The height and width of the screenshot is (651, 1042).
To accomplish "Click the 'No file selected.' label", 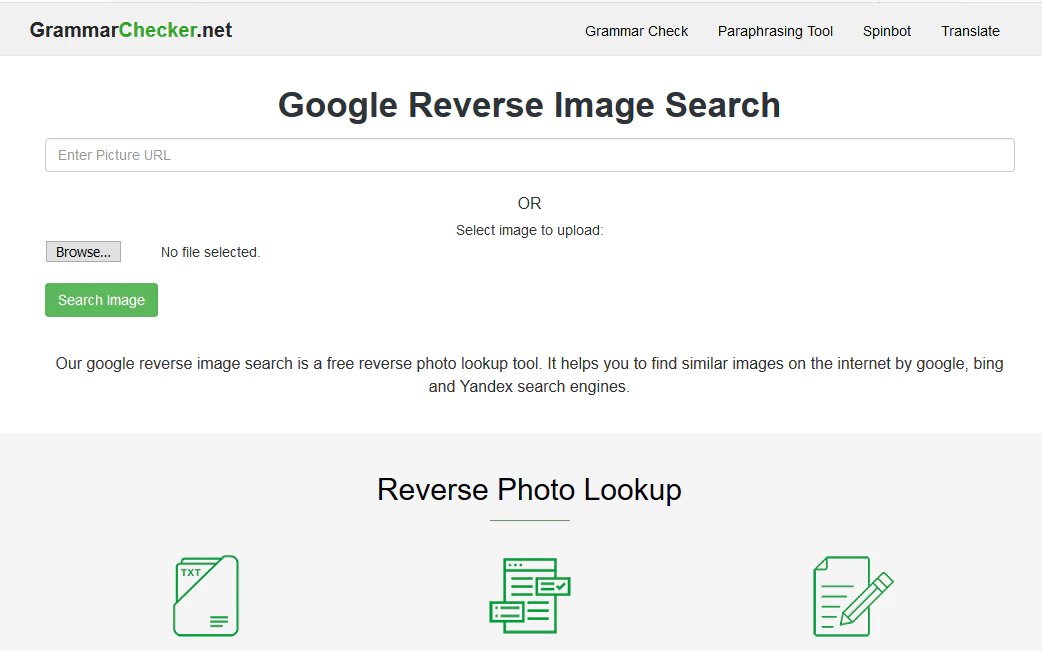I will 210,252.
